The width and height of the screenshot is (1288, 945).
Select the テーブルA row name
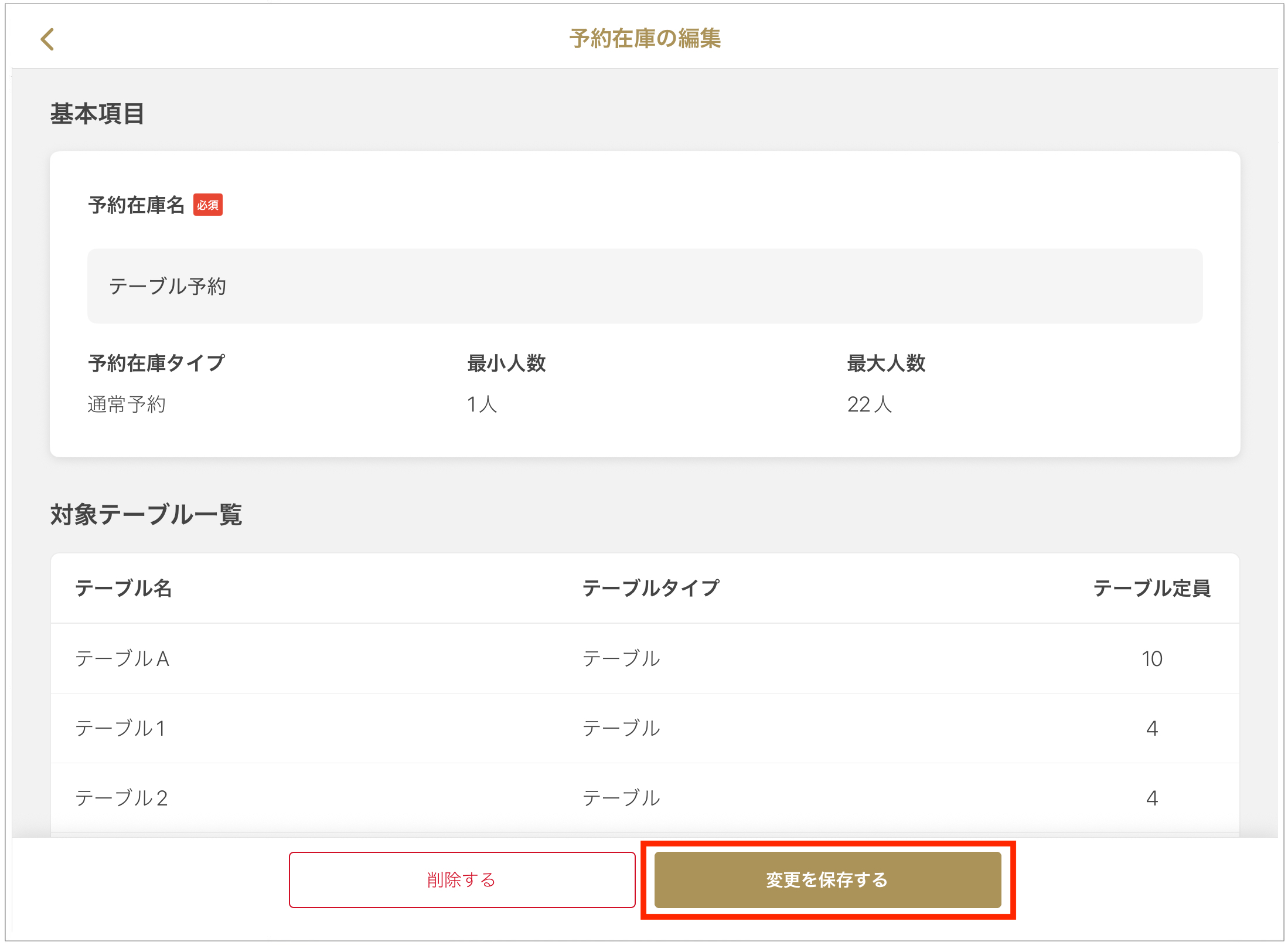pyautogui.click(x=122, y=658)
